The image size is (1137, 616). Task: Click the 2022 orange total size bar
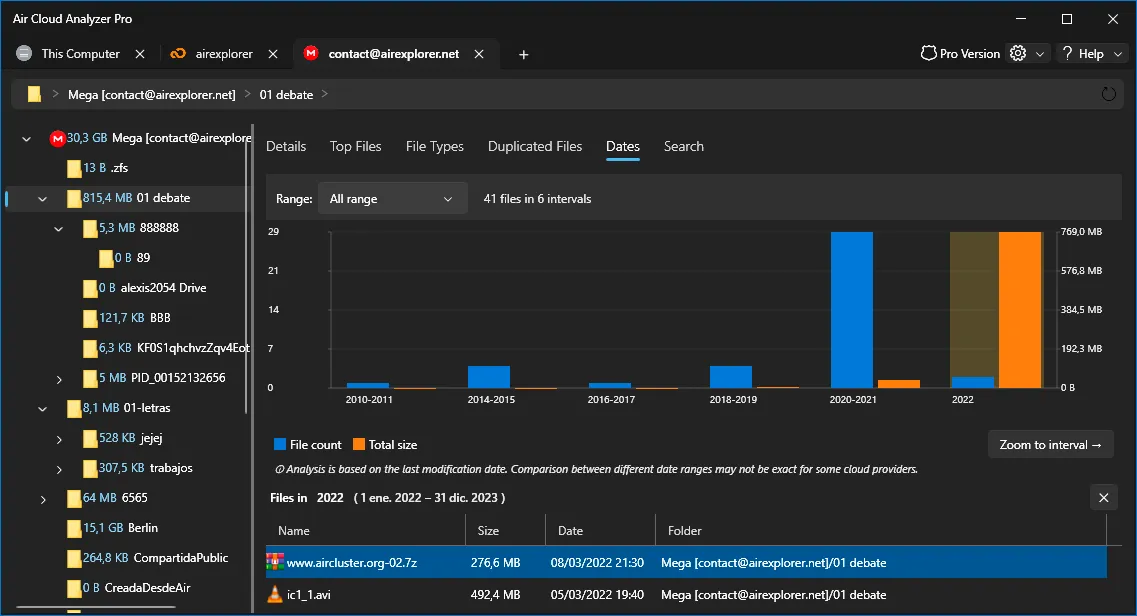tap(1020, 310)
